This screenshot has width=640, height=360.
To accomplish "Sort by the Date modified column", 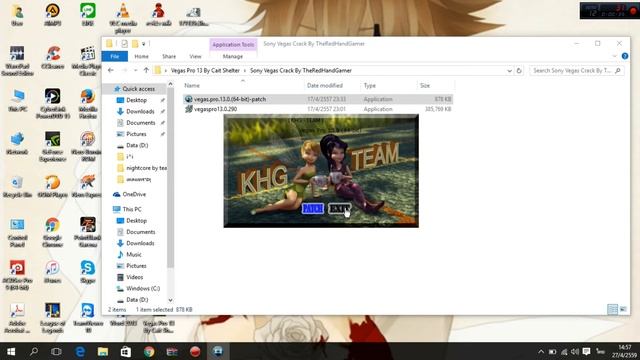I will (x=325, y=85).
